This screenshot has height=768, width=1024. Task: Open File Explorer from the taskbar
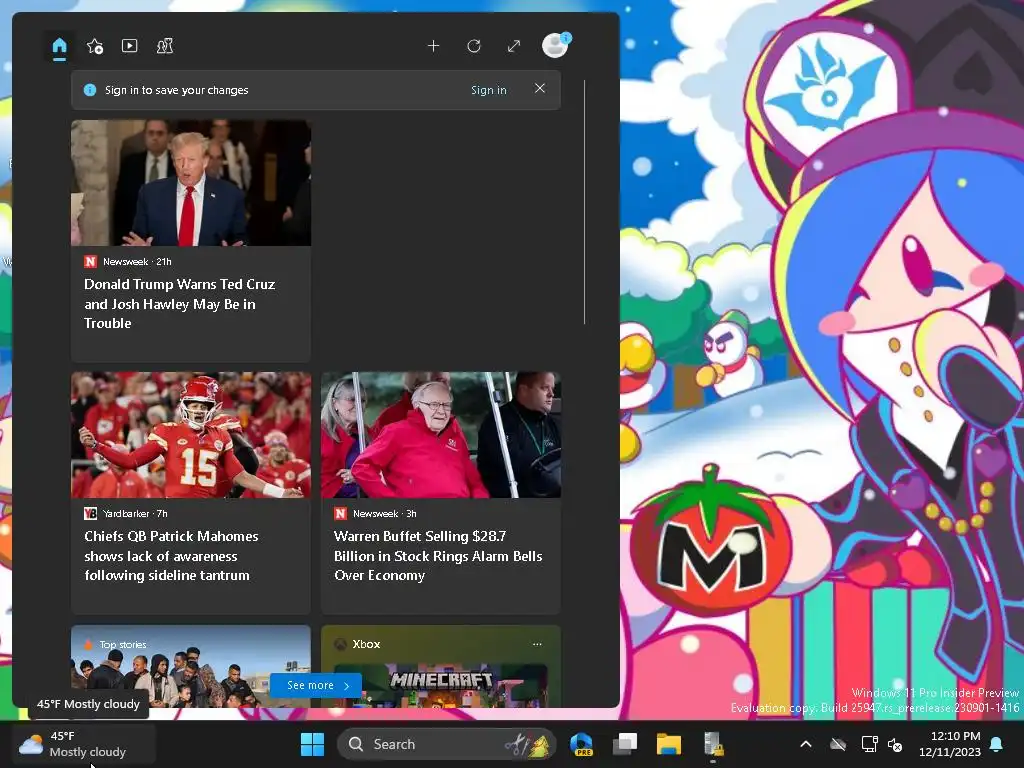(669, 744)
